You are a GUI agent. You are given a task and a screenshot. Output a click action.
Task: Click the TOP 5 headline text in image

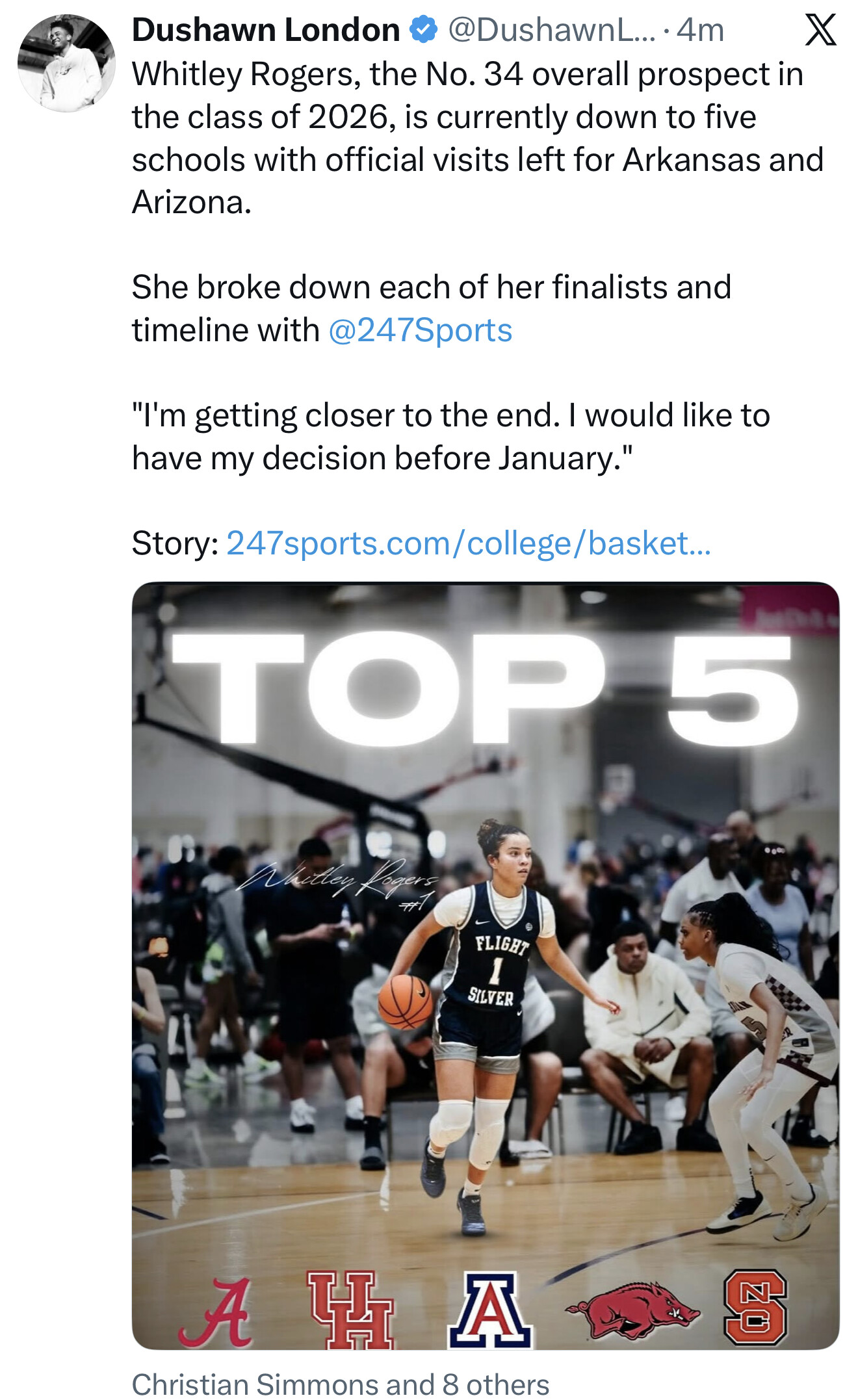point(485,689)
